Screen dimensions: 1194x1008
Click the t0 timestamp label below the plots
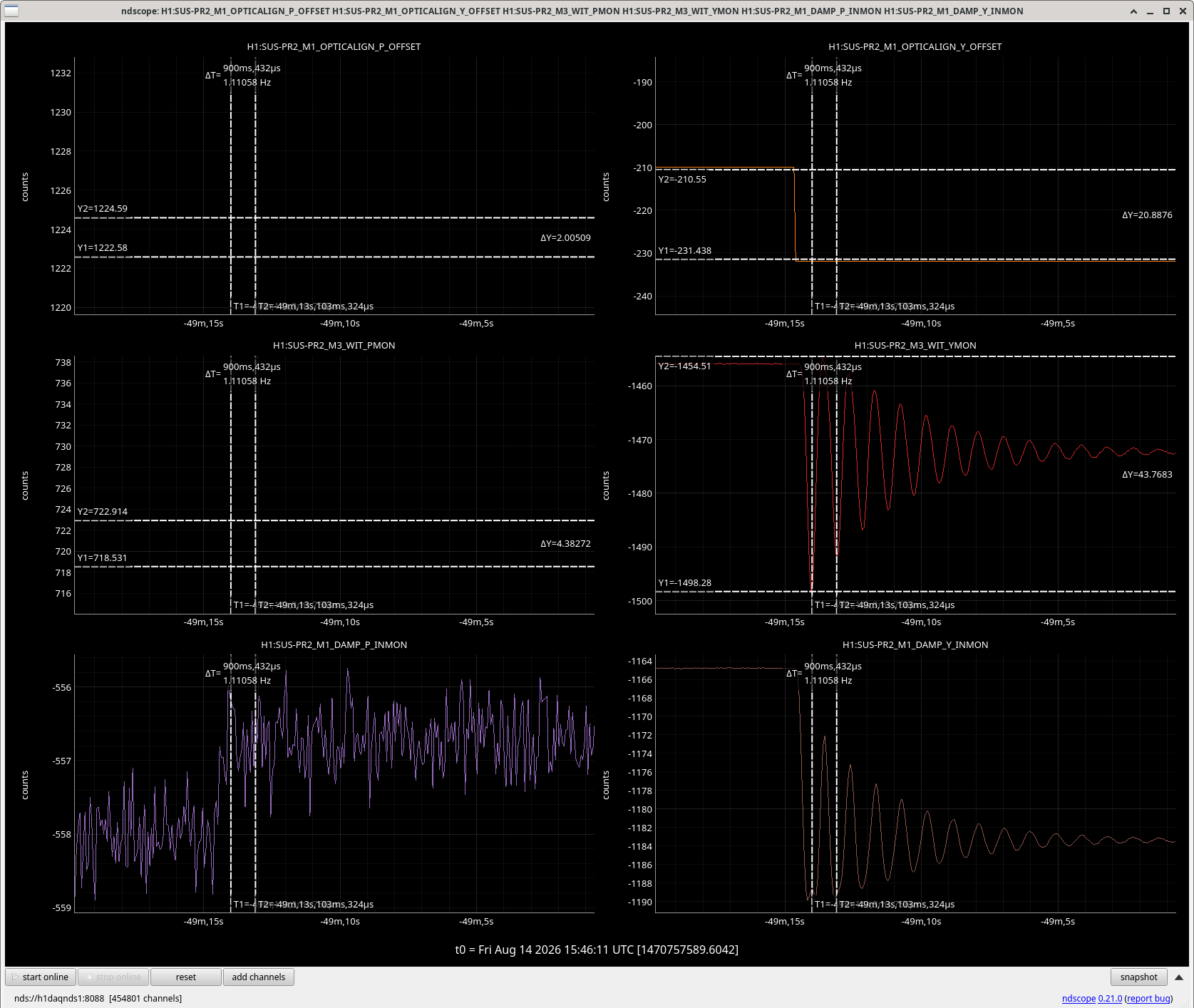(597, 950)
